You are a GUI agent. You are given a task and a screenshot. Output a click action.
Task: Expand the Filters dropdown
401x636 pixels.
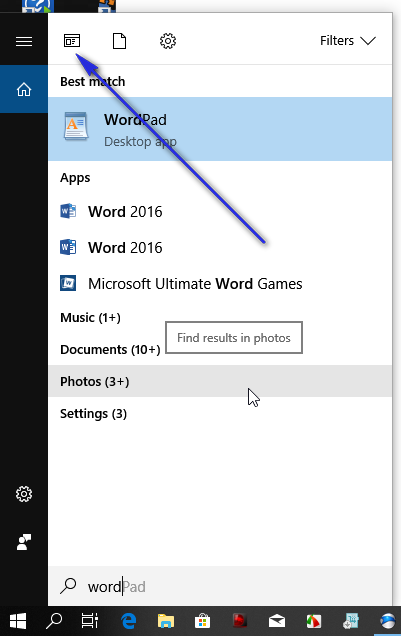[x=348, y=41]
